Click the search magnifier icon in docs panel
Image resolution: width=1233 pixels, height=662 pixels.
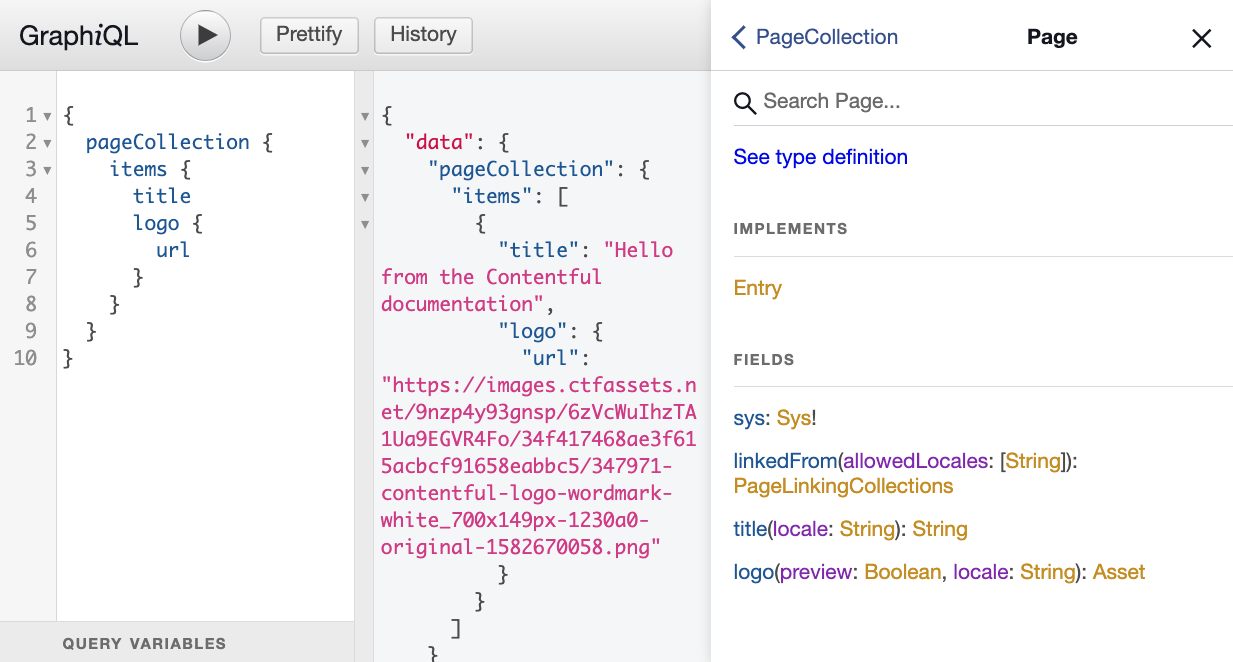coord(744,102)
